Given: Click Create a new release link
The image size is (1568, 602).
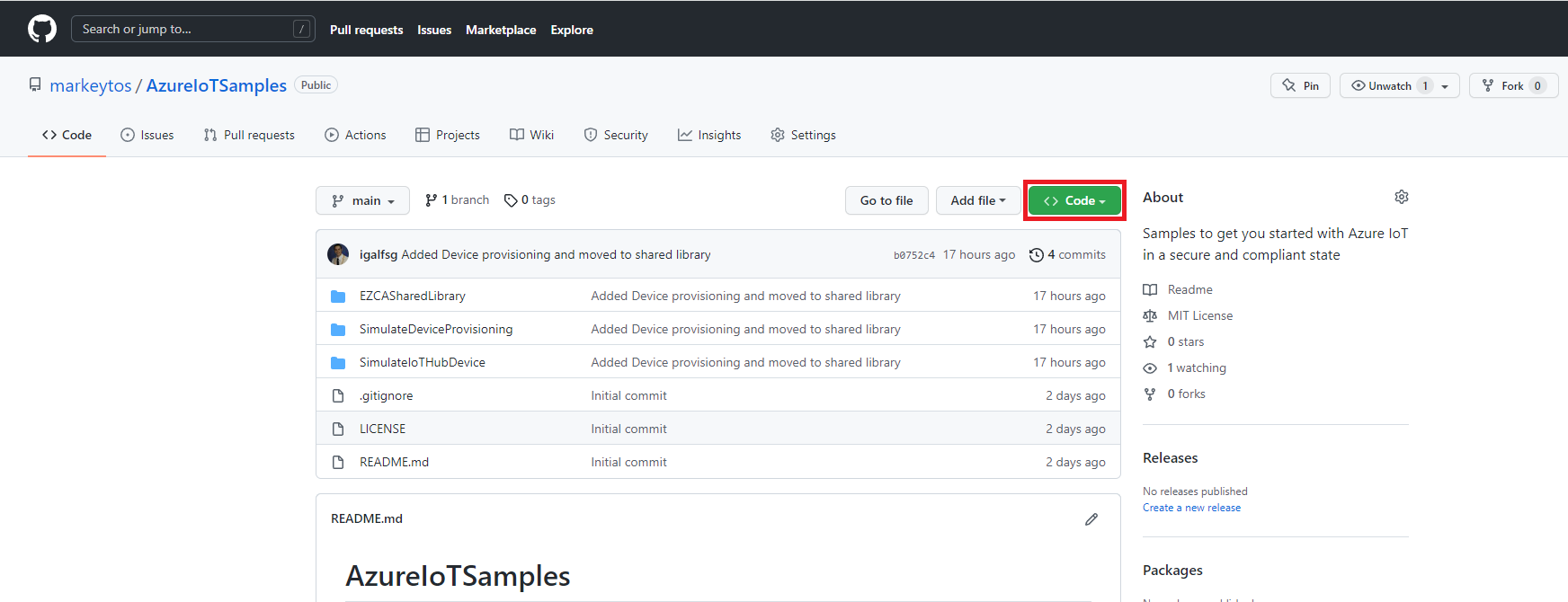Looking at the screenshot, I should (x=1191, y=508).
